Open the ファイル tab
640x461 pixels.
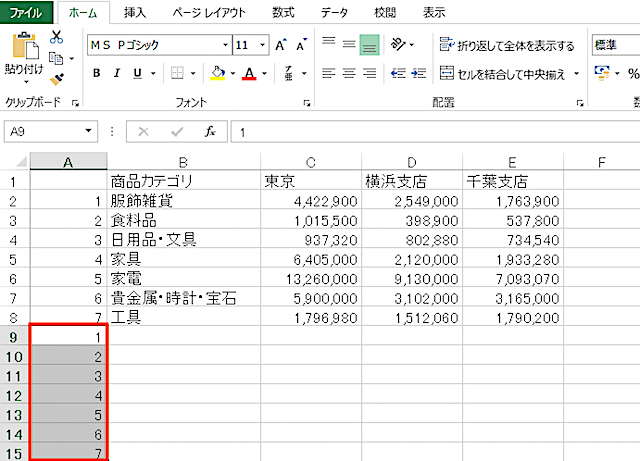pyautogui.click(x=27, y=13)
